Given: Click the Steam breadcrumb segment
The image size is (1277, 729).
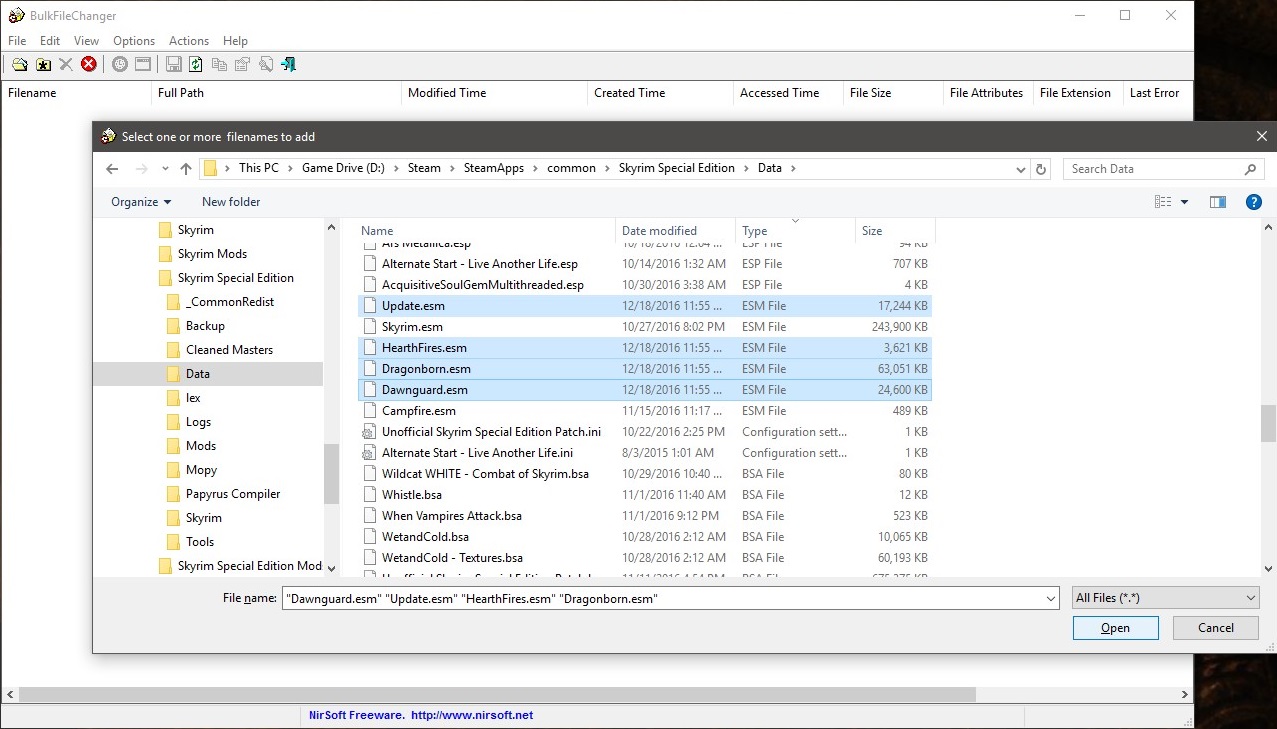Looking at the screenshot, I should [424, 168].
